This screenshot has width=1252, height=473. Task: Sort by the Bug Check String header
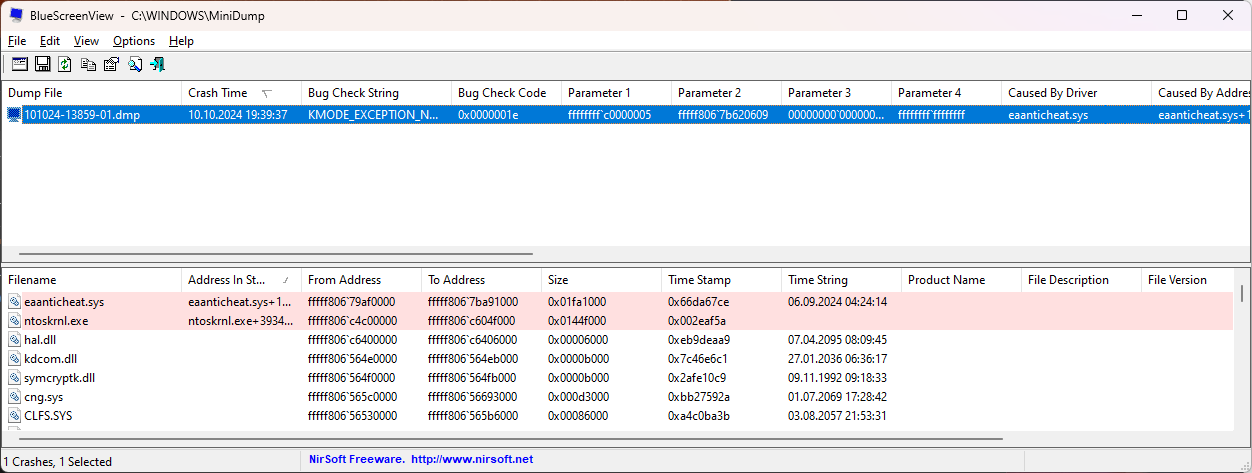pos(377,93)
